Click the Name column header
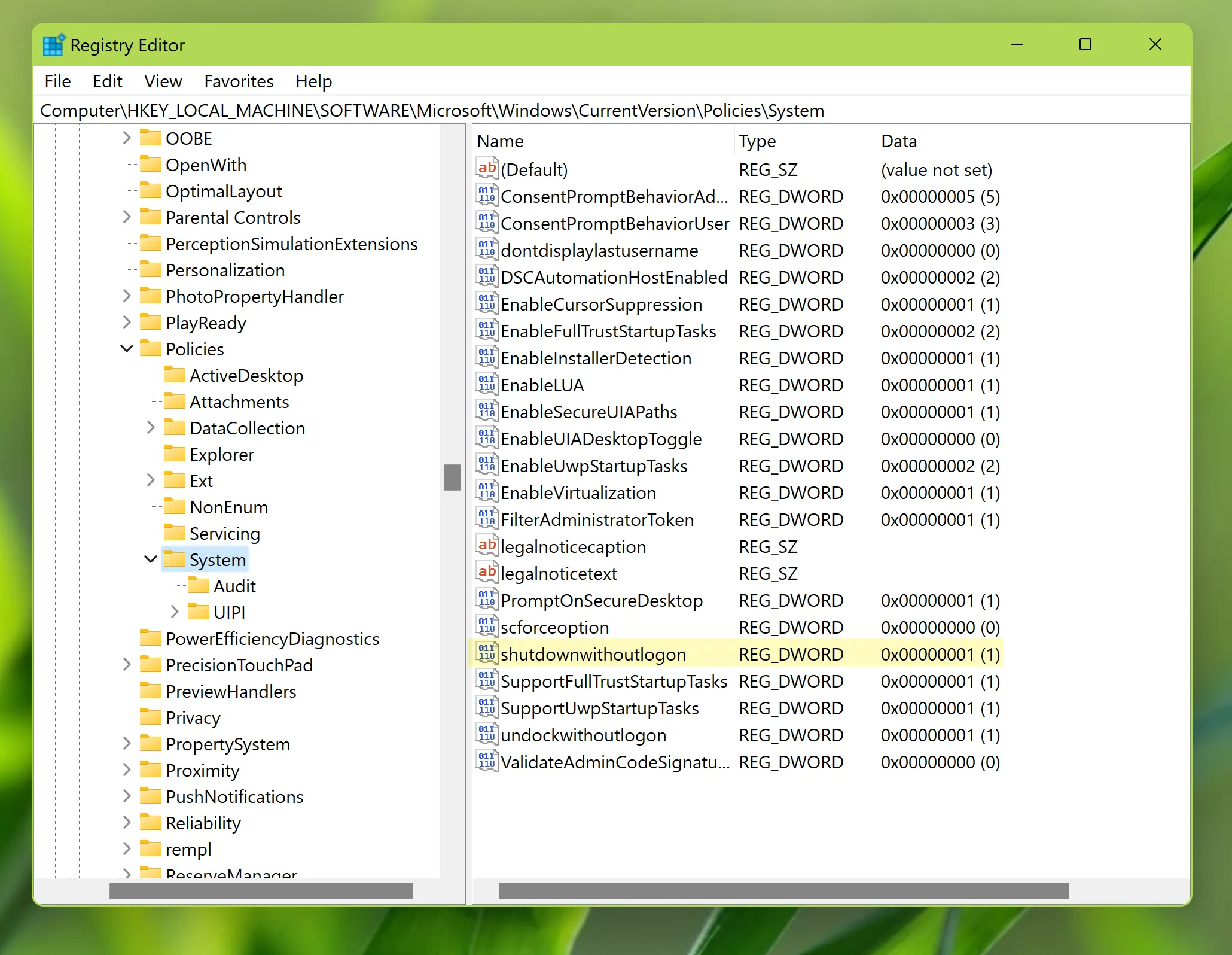This screenshot has height=955, width=1232. [x=604, y=141]
